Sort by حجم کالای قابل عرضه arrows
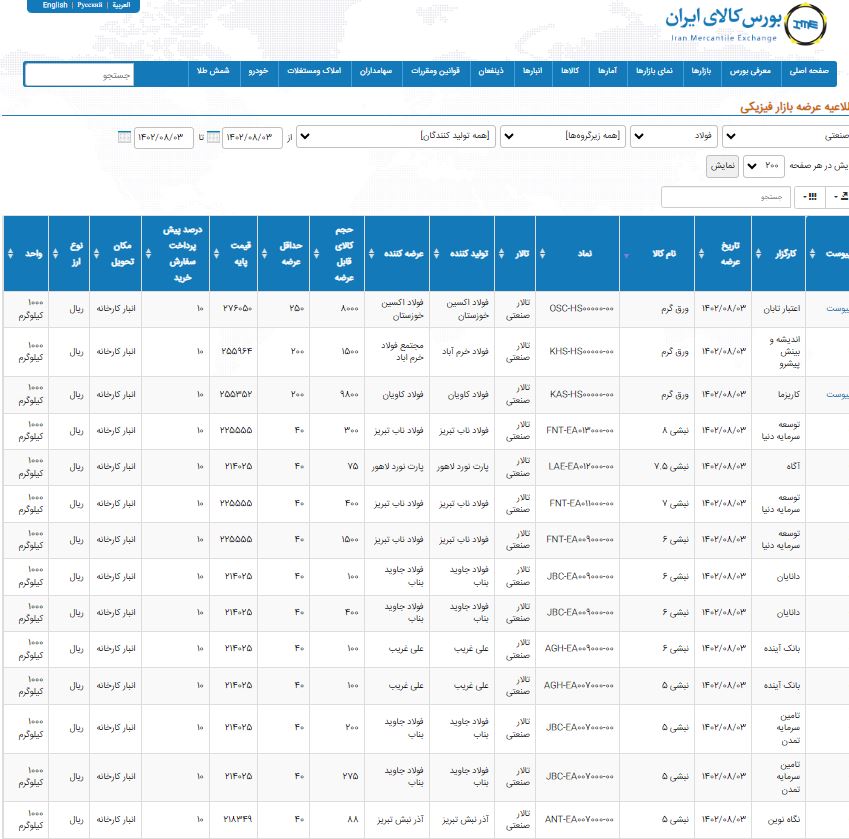 [317, 253]
